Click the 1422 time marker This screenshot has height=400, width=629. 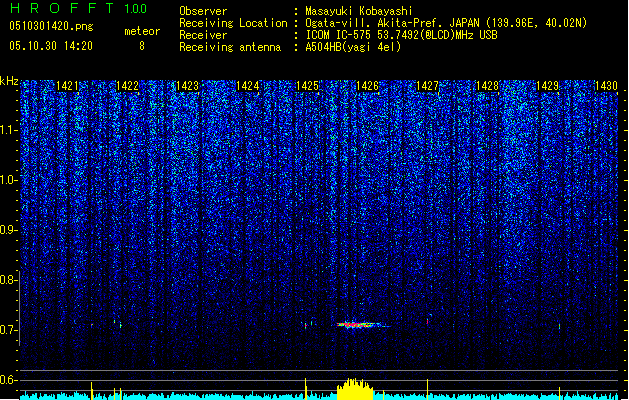coord(127,86)
